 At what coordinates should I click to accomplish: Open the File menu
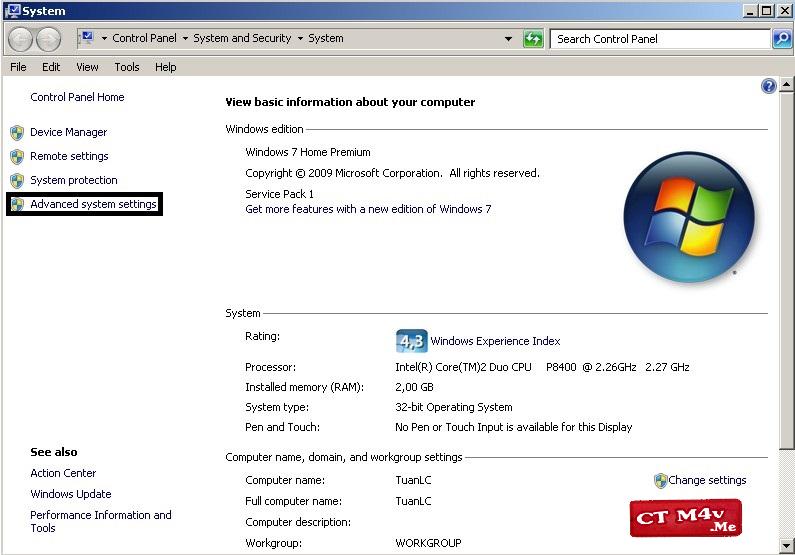(18, 67)
